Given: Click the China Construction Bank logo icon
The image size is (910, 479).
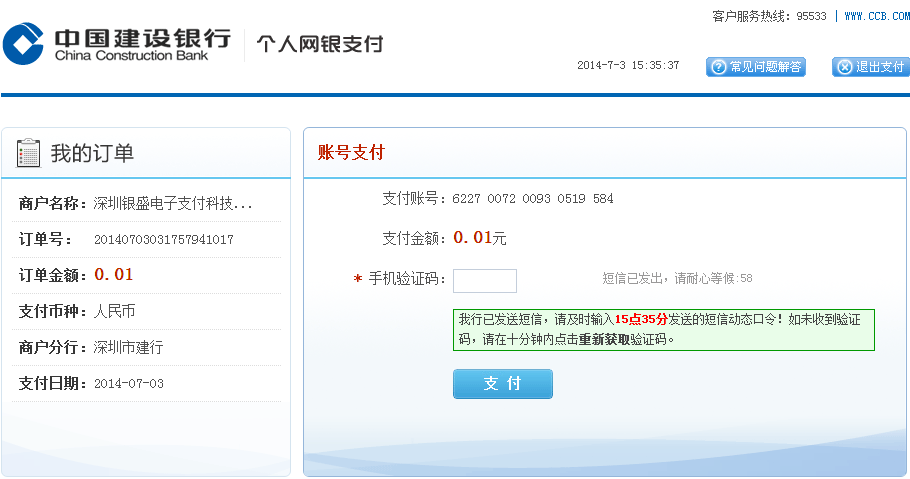Looking at the screenshot, I should 23,44.
